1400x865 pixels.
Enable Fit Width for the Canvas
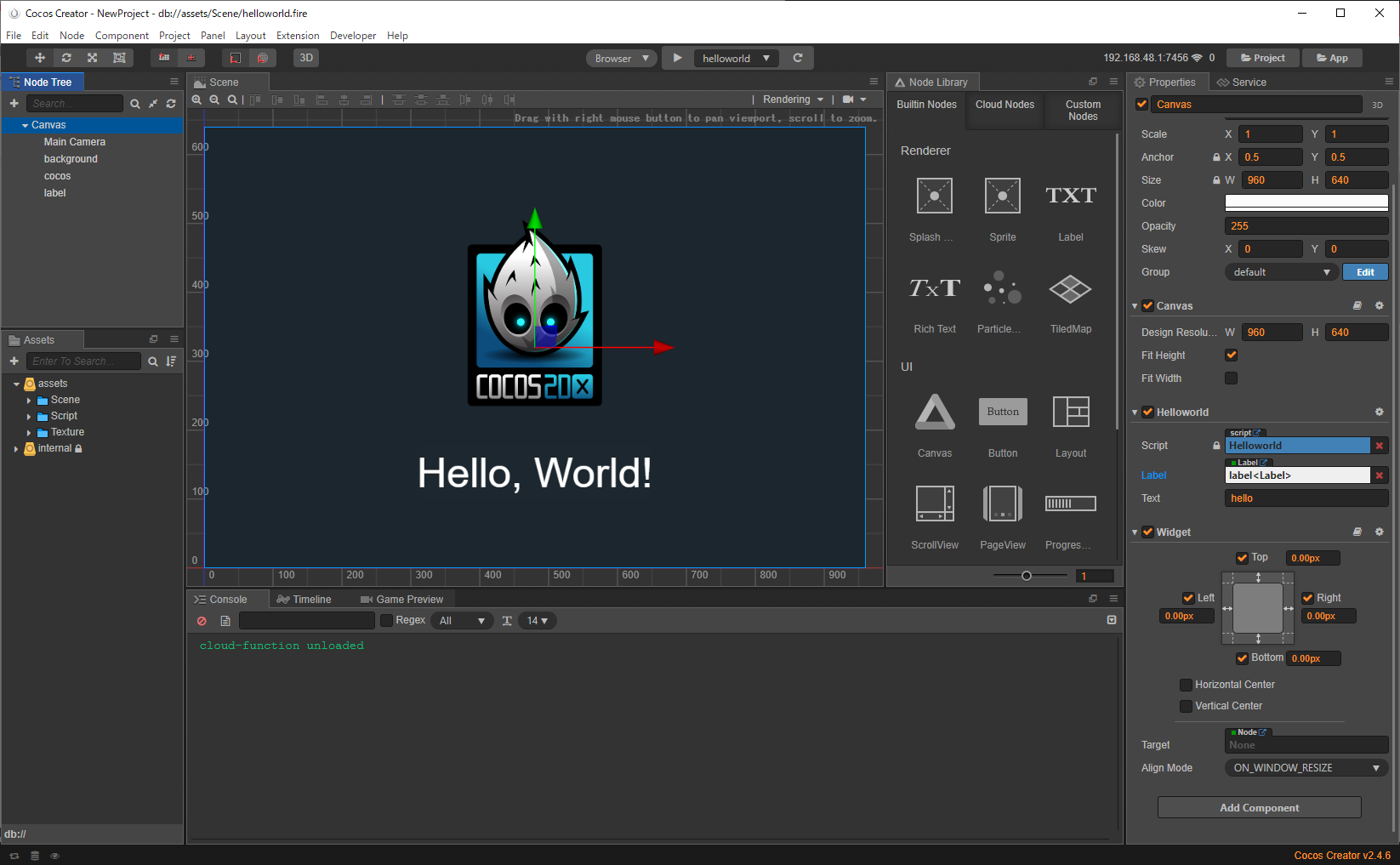point(1231,378)
